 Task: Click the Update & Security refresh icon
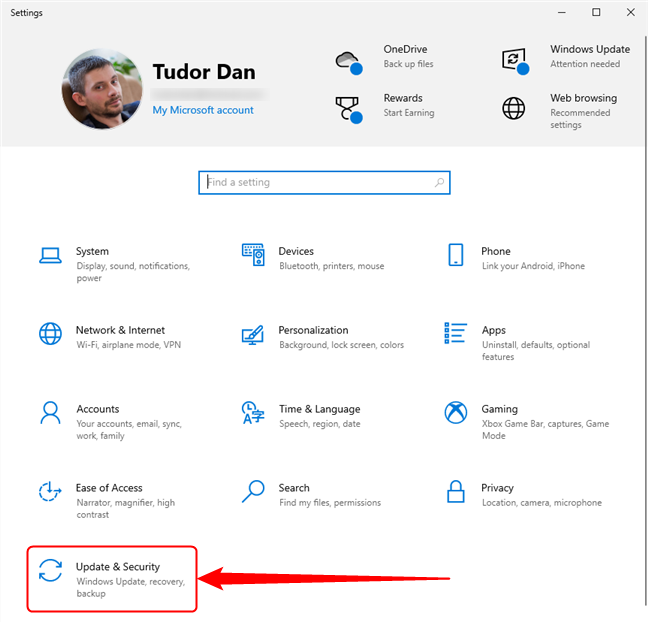(x=50, y=570)
